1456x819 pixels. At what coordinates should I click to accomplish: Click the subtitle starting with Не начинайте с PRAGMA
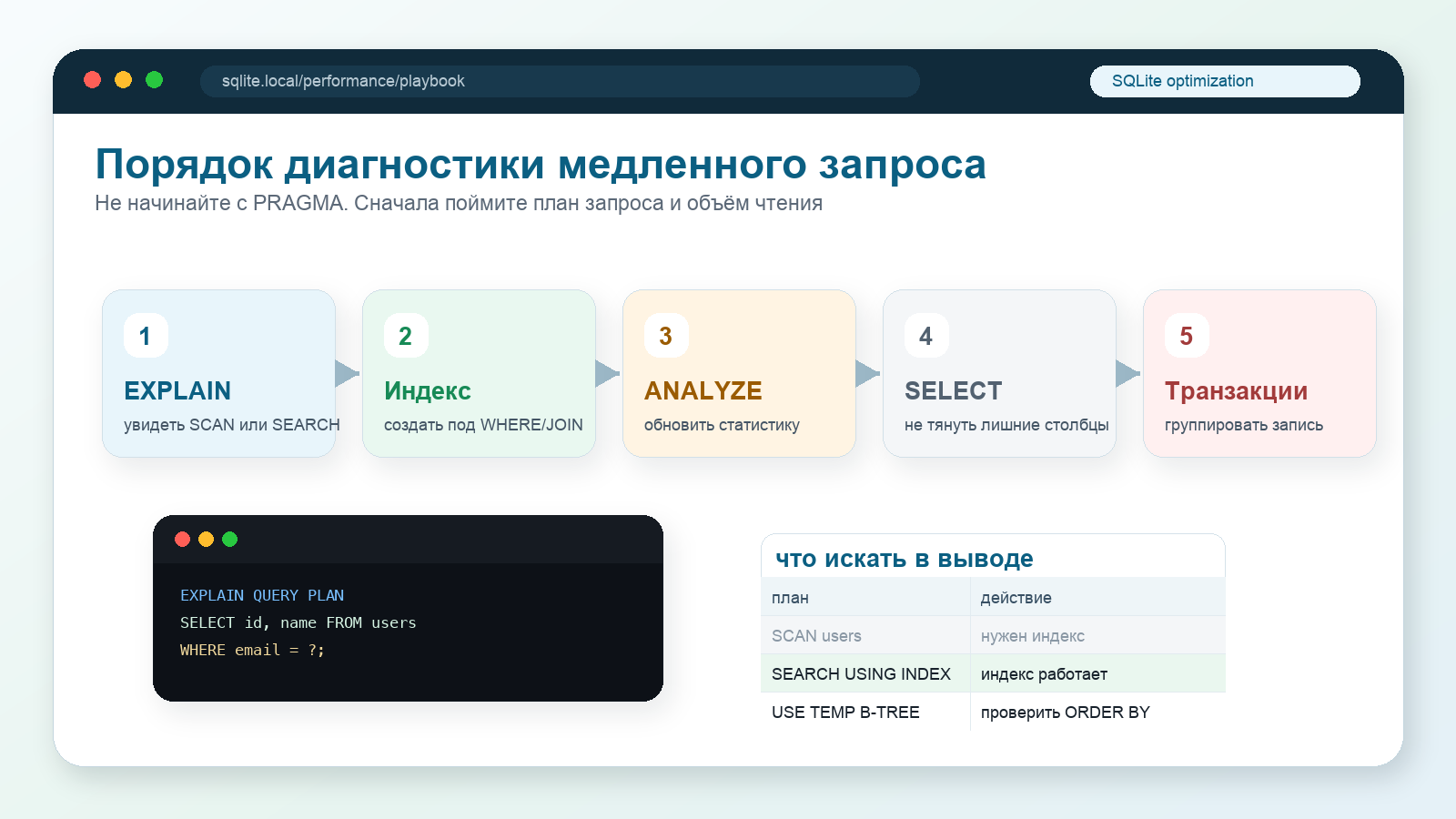point(459,203)
